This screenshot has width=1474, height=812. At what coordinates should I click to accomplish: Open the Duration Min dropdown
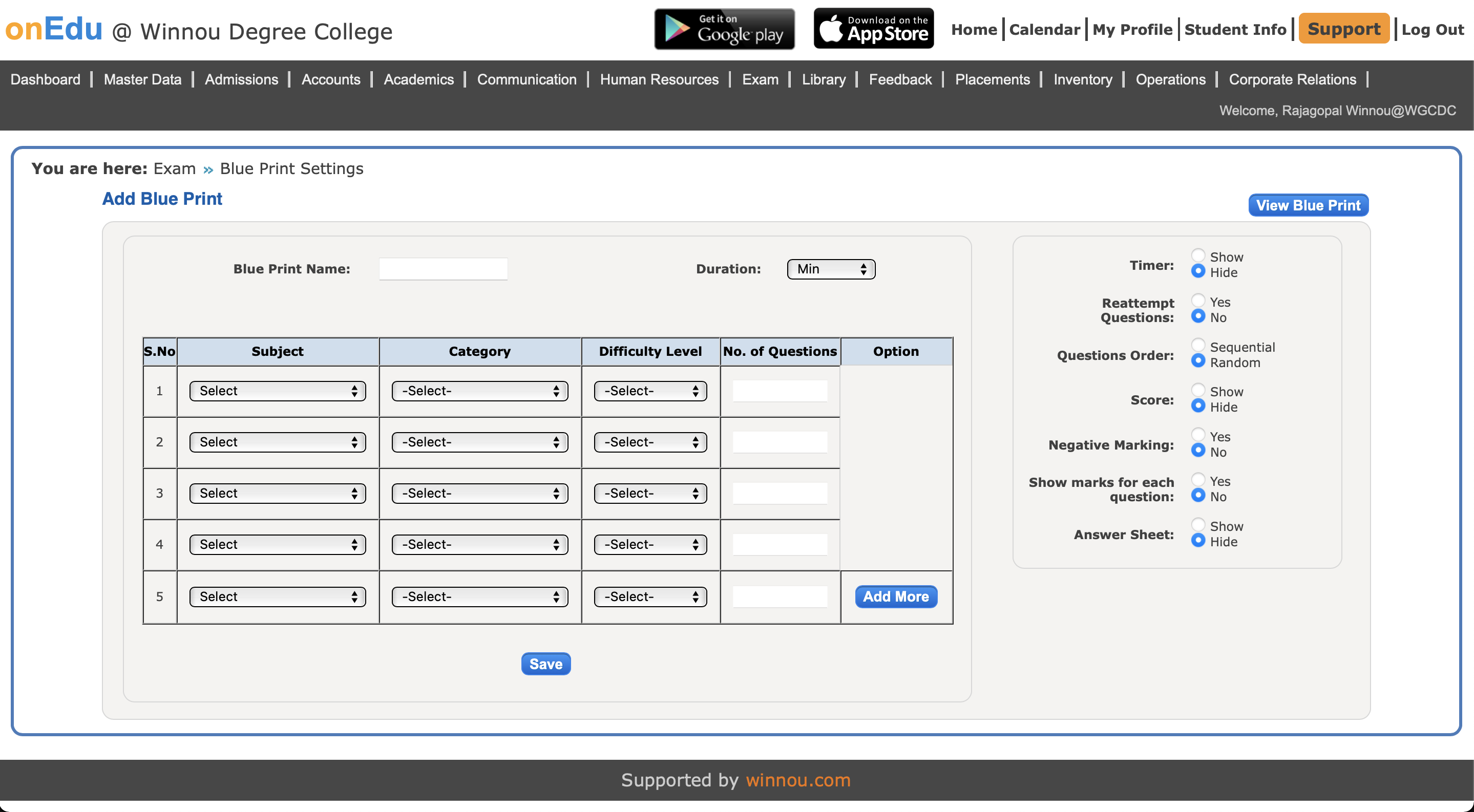(831, 269)
